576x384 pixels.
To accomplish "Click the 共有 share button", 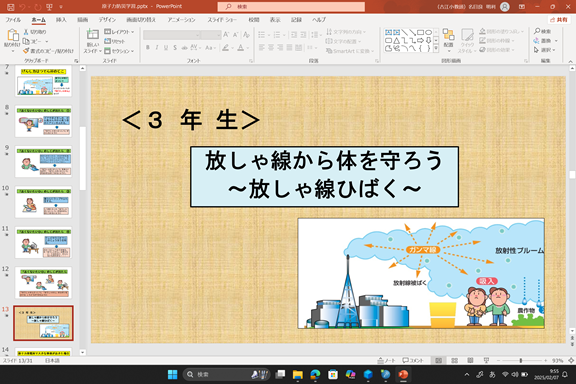I will coord(558,19).
